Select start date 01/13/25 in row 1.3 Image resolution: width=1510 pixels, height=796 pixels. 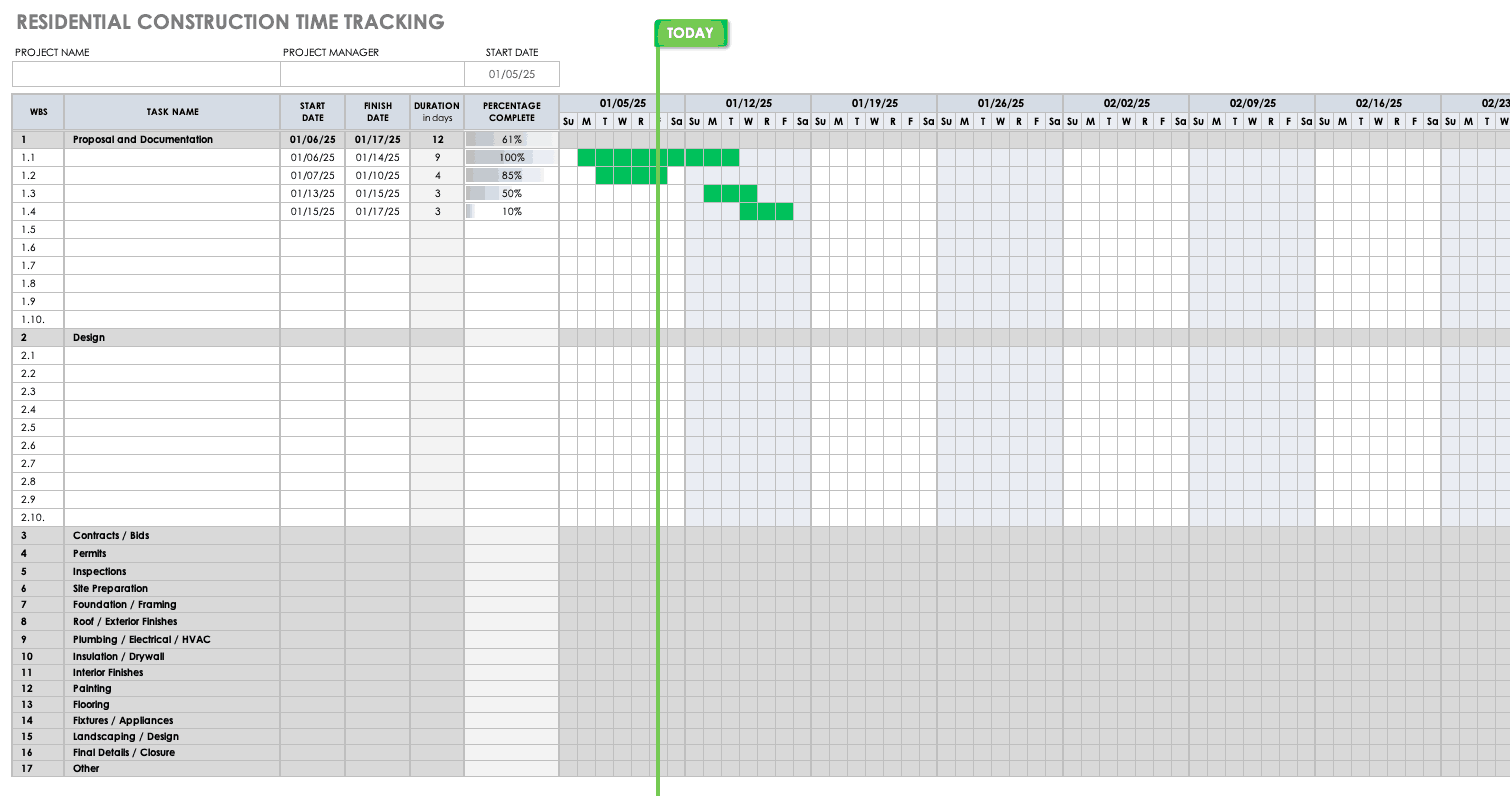[x=313, y=194]
